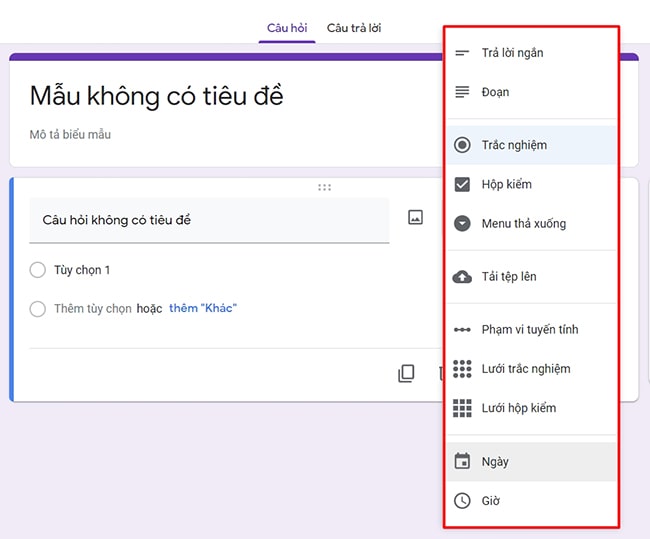Image resolution: width=650 pixels, height=539 pixels.
Task: Choose the Hộp kiểm checkbox question type
Action: pyautogui.click(x=506, y=185)
